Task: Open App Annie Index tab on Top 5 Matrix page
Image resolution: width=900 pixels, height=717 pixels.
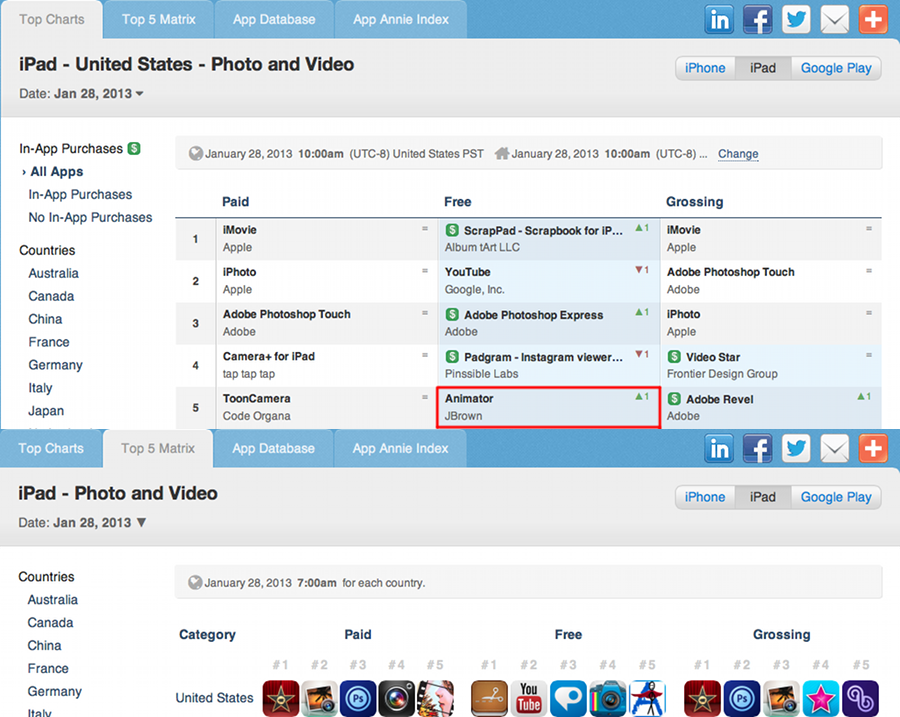Action: coord(400,448)
